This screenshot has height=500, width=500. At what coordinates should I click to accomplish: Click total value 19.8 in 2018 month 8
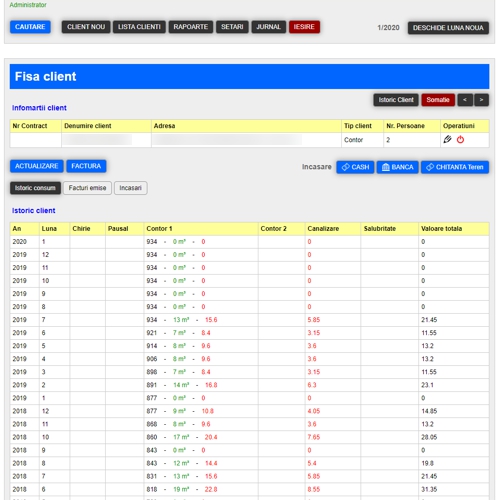point(427,463)
